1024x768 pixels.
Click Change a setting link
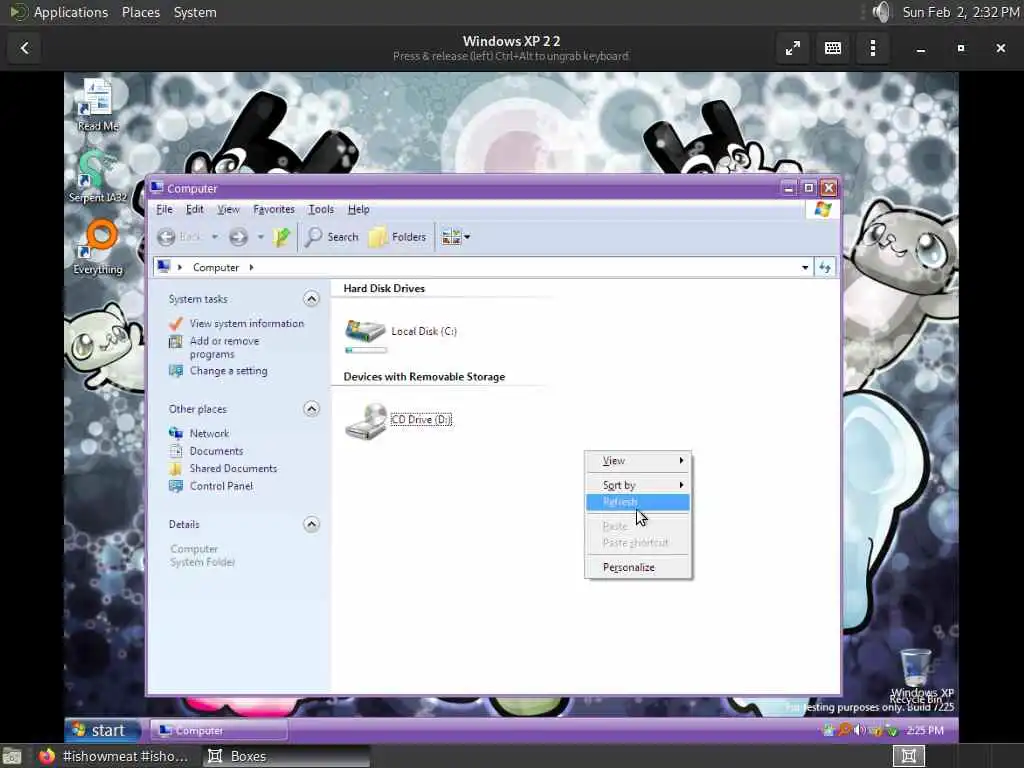[228, 371]
